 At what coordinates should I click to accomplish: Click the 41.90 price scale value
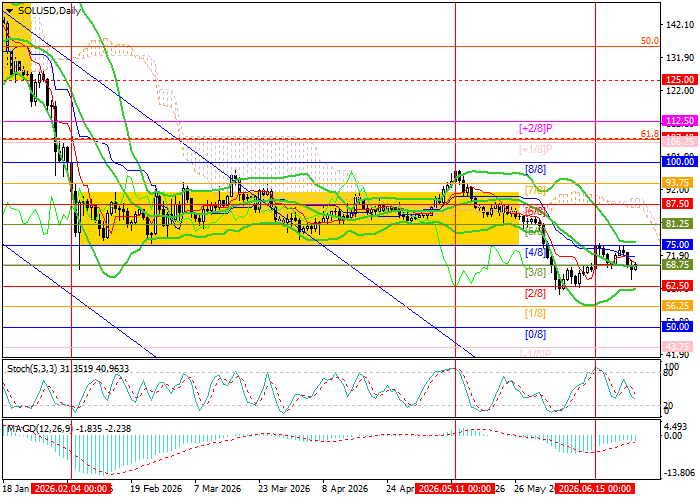(679, 355)
